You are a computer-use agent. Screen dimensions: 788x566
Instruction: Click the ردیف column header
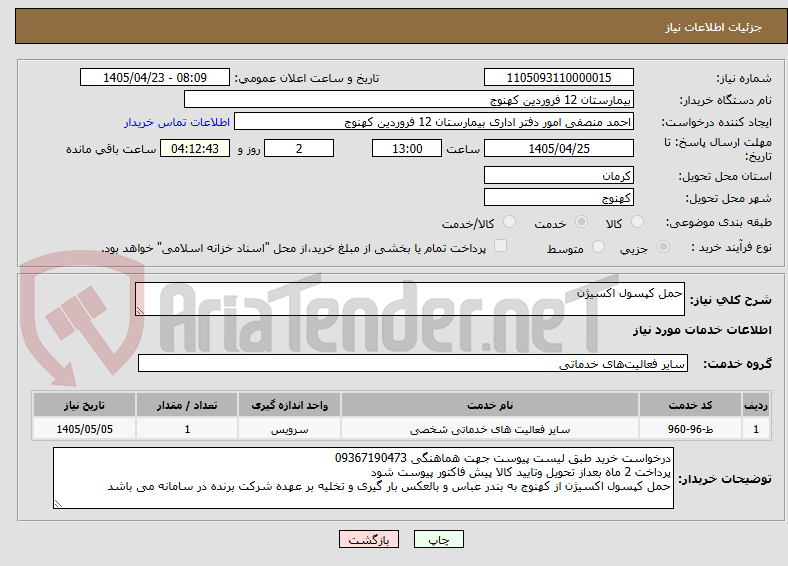[756, 405]
